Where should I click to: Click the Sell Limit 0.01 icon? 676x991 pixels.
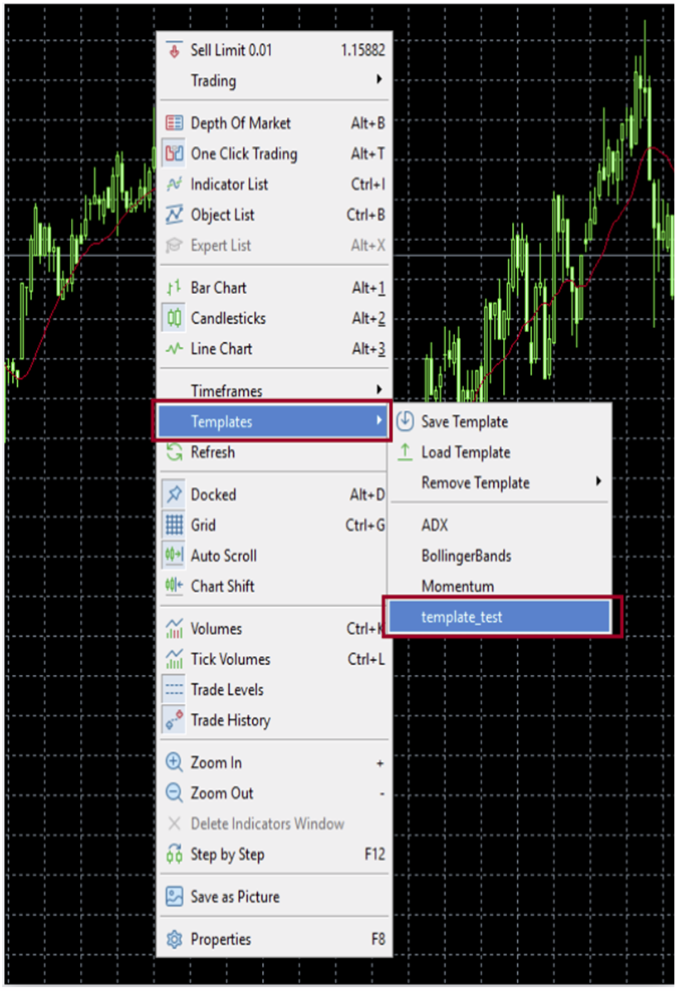click(x=174, y=50)
